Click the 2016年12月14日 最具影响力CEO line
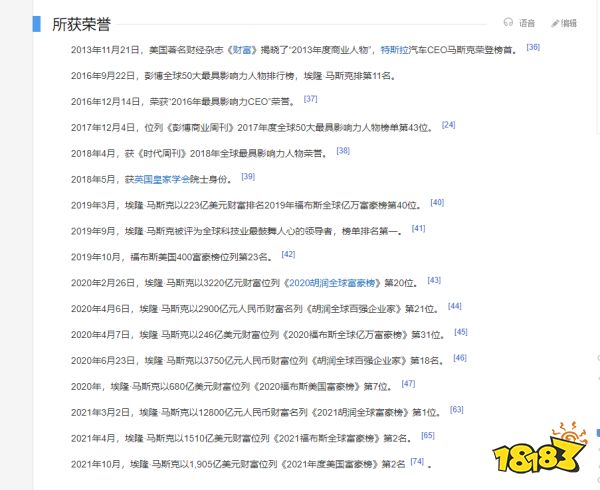 183,101
